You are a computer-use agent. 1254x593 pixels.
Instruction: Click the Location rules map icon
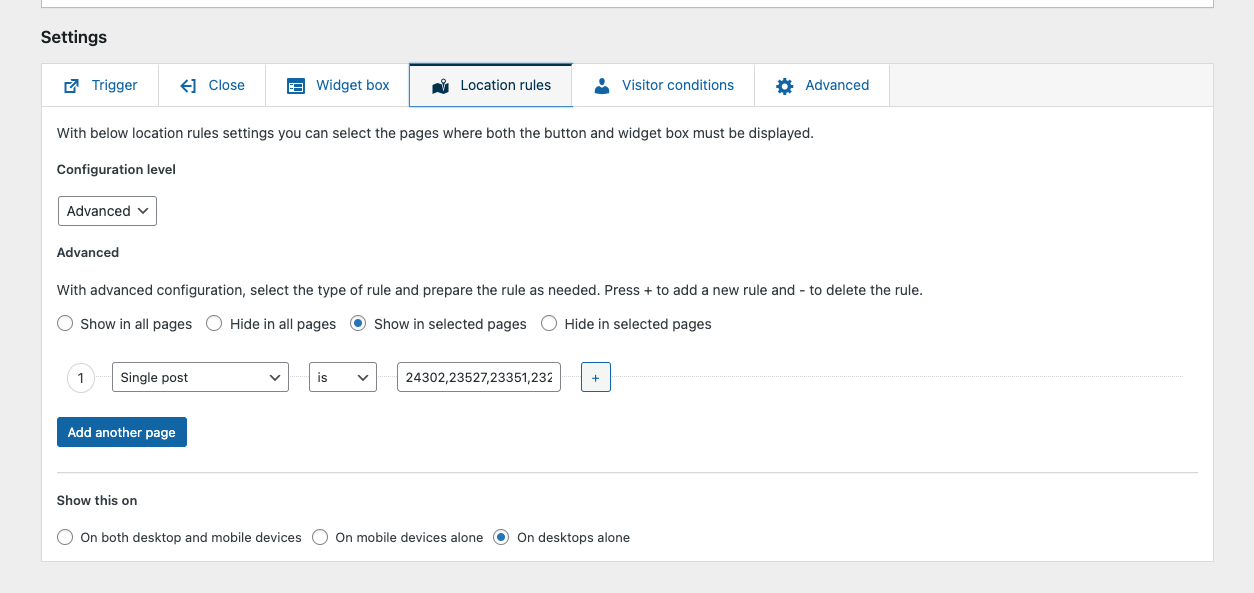(x=440, y=87)
